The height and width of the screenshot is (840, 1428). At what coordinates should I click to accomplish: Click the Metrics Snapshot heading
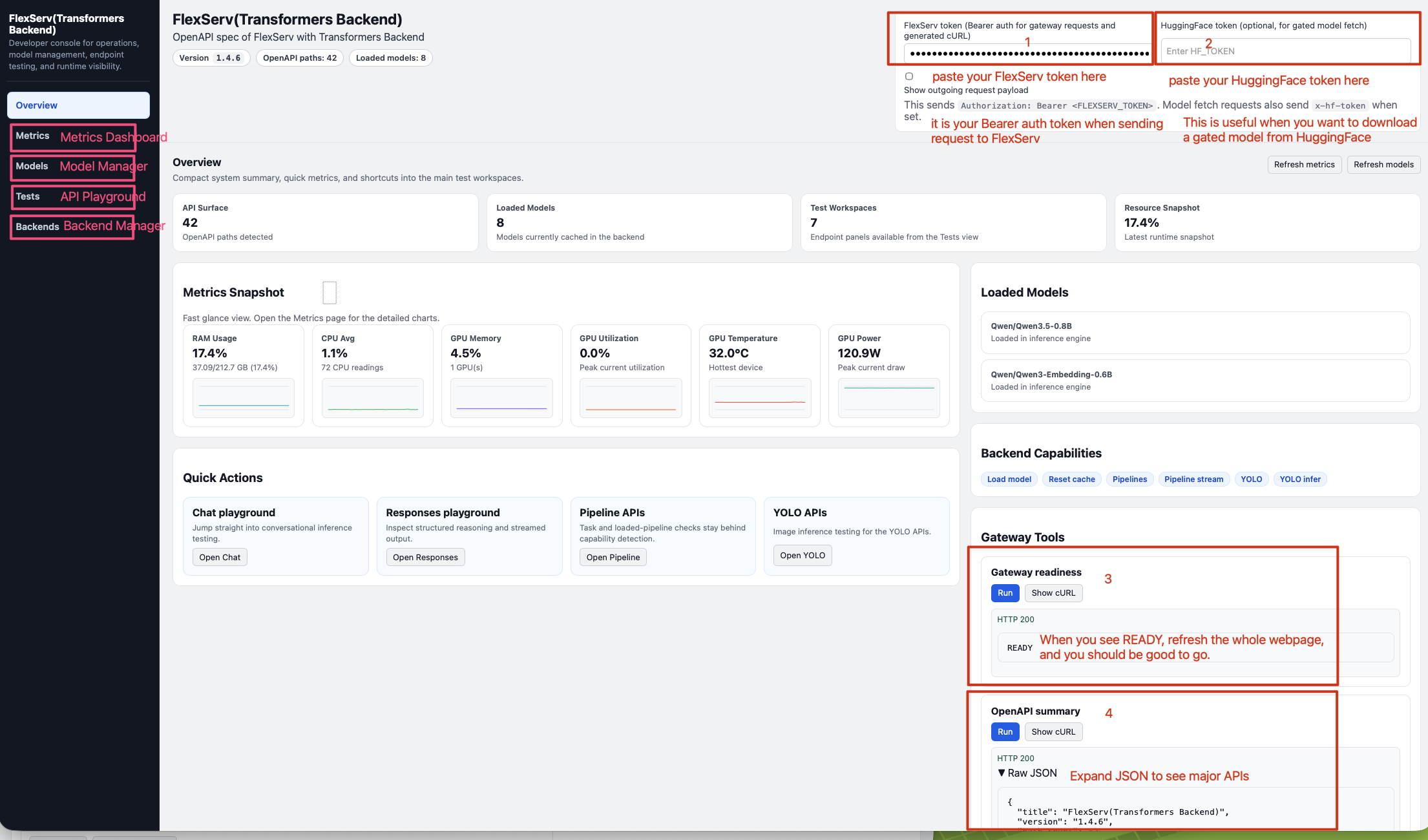[233, 293]
